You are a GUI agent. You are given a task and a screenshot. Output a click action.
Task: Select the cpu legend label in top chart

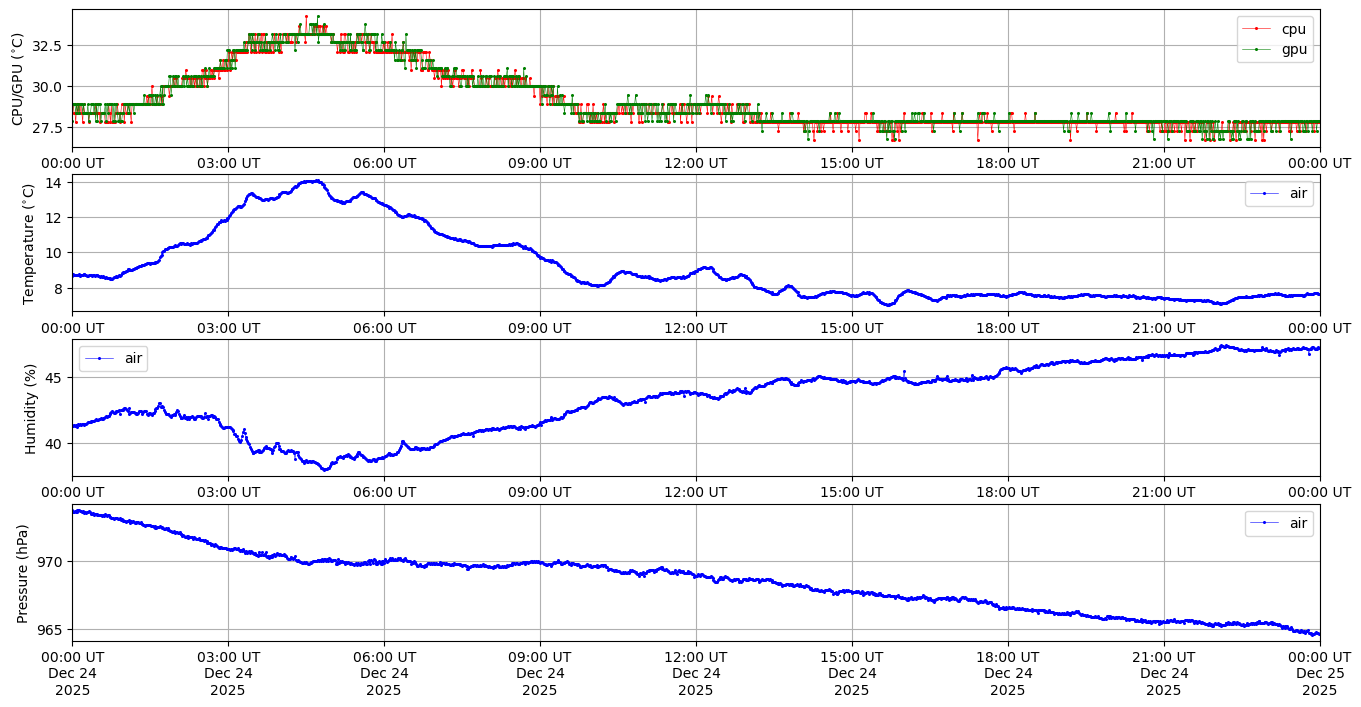[x=1294, y=29]
